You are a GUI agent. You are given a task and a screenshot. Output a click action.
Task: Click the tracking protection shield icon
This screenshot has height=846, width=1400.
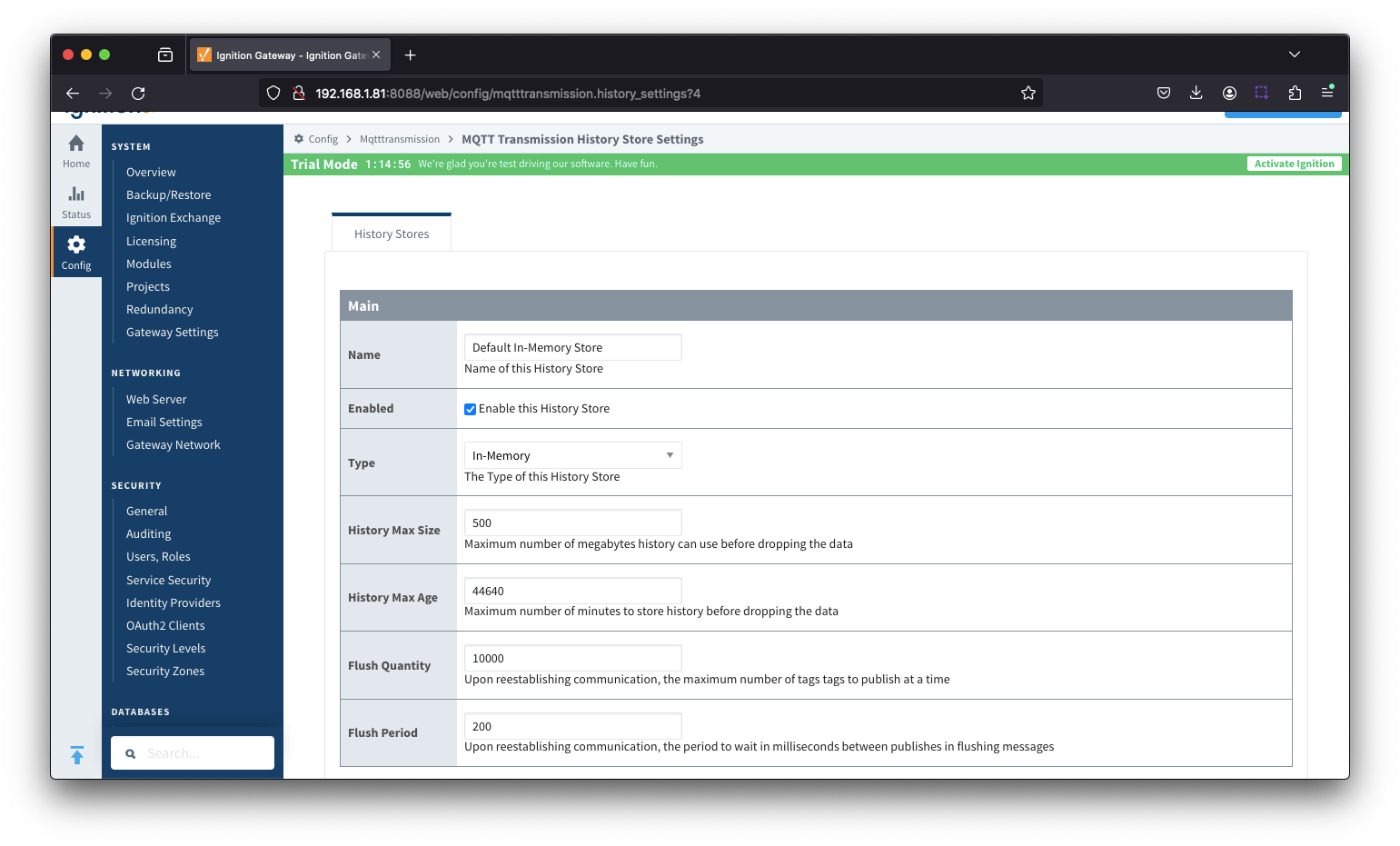click(x=273, y=93)
